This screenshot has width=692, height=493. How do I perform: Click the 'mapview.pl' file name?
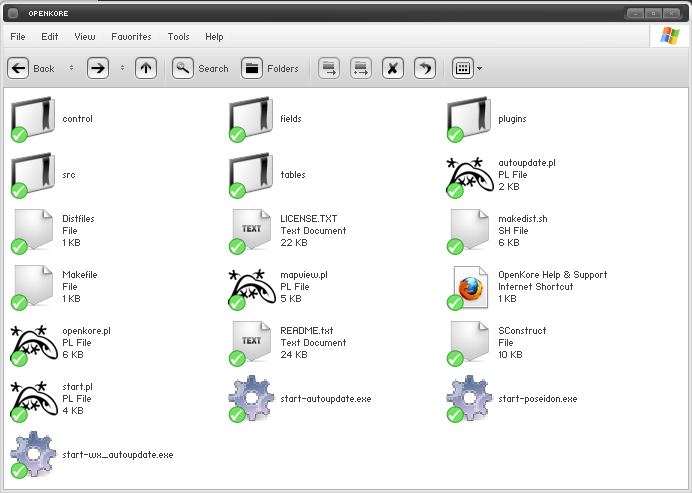(304, 275)
